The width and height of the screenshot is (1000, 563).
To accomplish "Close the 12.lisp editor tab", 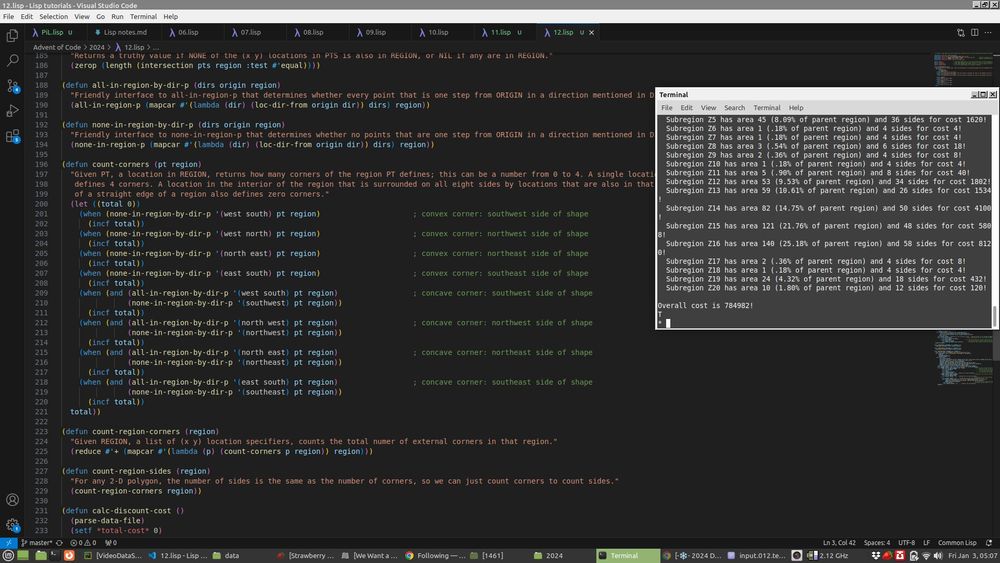I will click(x=591, y=32).
